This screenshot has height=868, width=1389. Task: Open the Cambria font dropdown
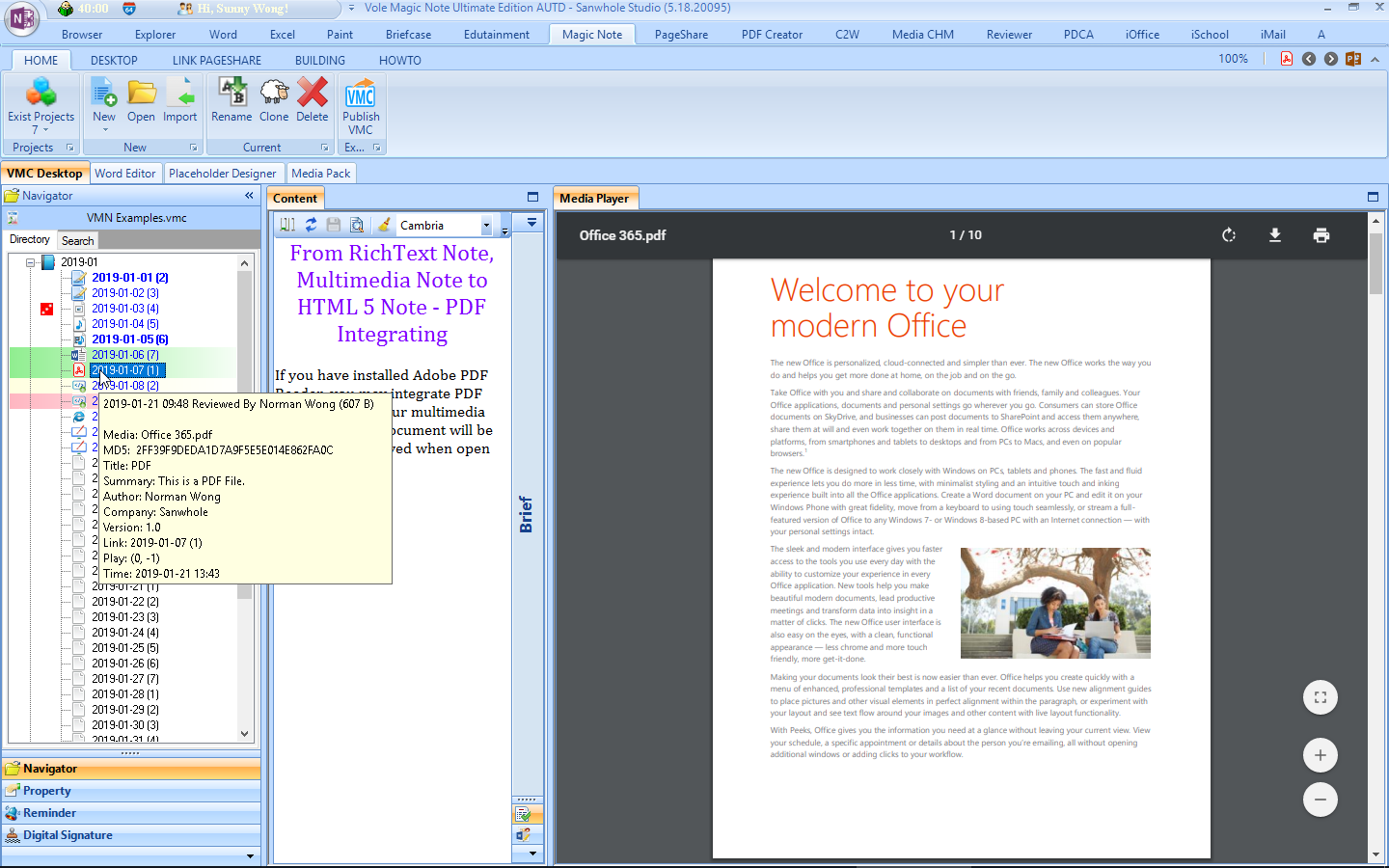click(x=486, y=226)
